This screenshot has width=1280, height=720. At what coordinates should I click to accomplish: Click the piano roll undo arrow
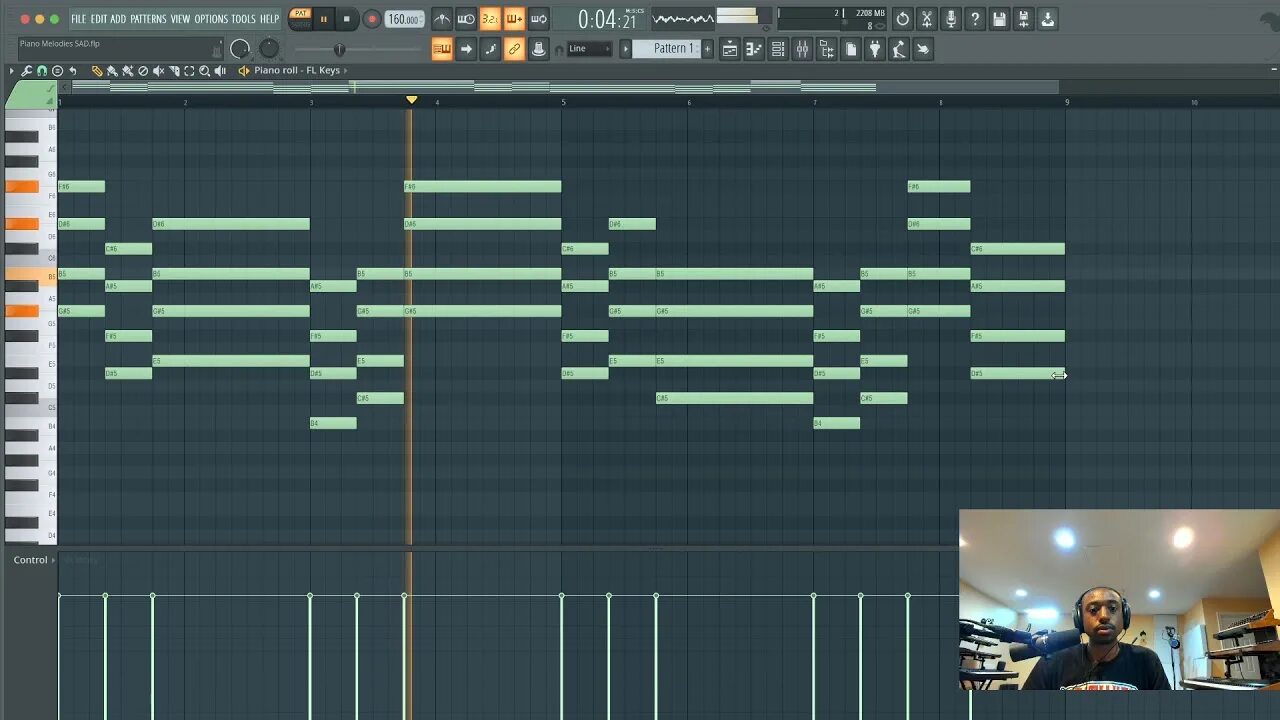(x=72, y=71)
